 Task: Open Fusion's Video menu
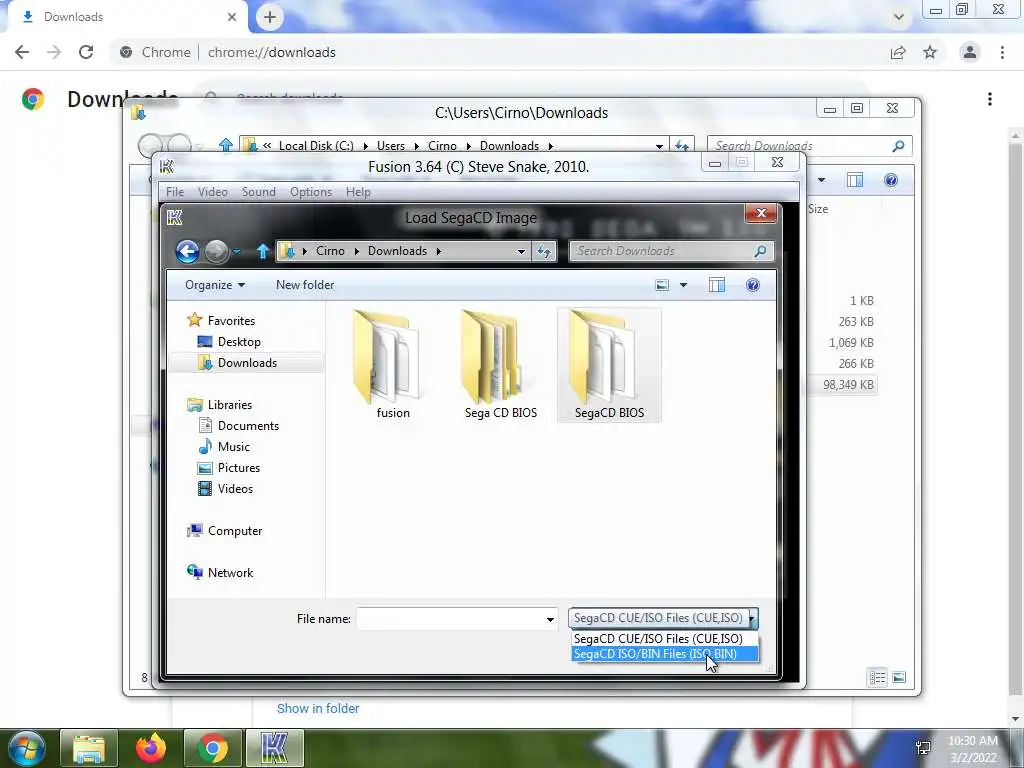pyautogui.click(x=212, y=192)
